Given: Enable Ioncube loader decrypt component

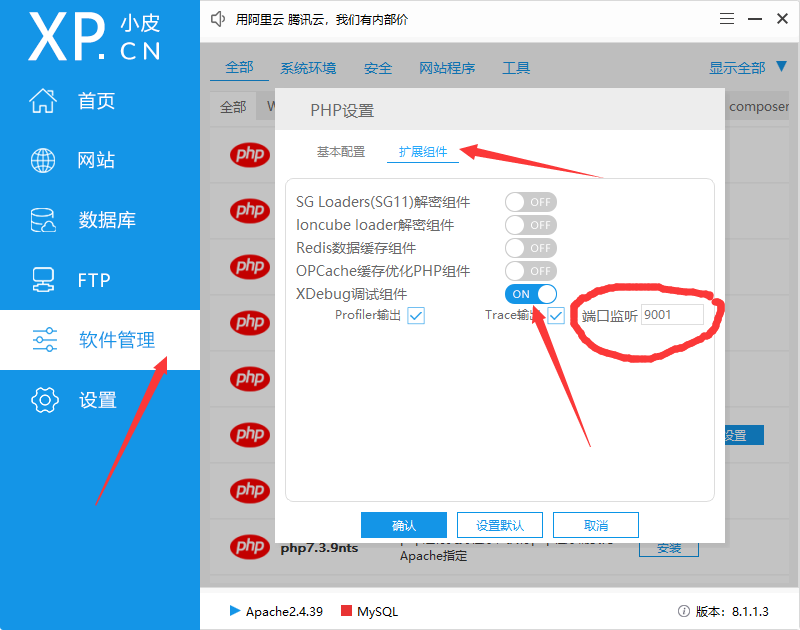Looking at the screenshot, I should (531, 225).
